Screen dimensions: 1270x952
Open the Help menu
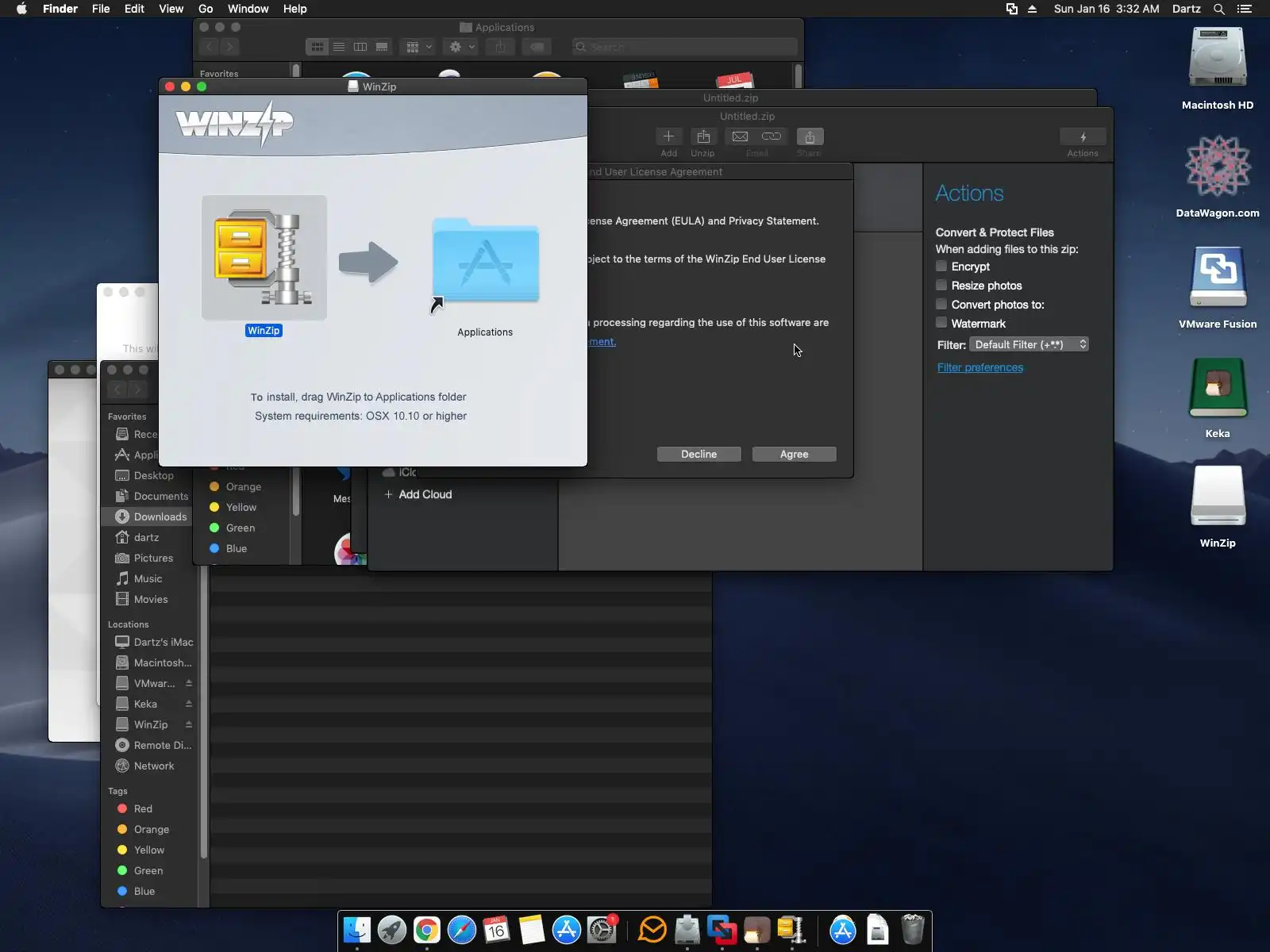(294, 9)
